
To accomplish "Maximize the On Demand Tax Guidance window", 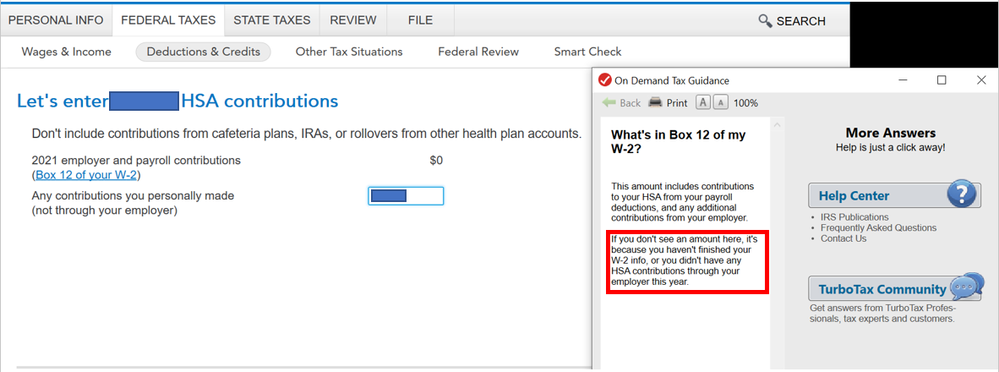I will pos(942,80).
